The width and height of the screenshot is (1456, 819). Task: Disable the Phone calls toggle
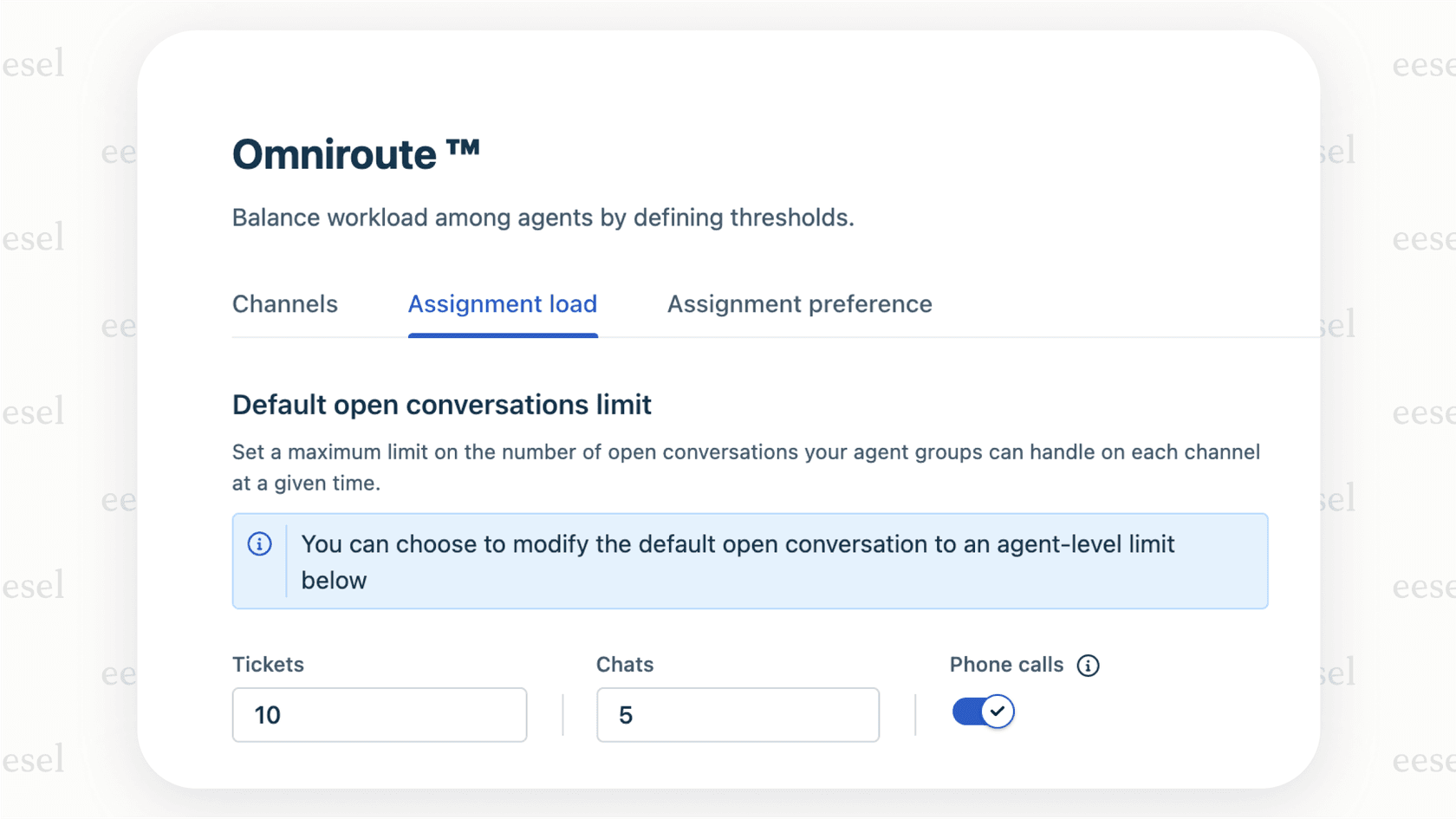[x=982, y=711]
